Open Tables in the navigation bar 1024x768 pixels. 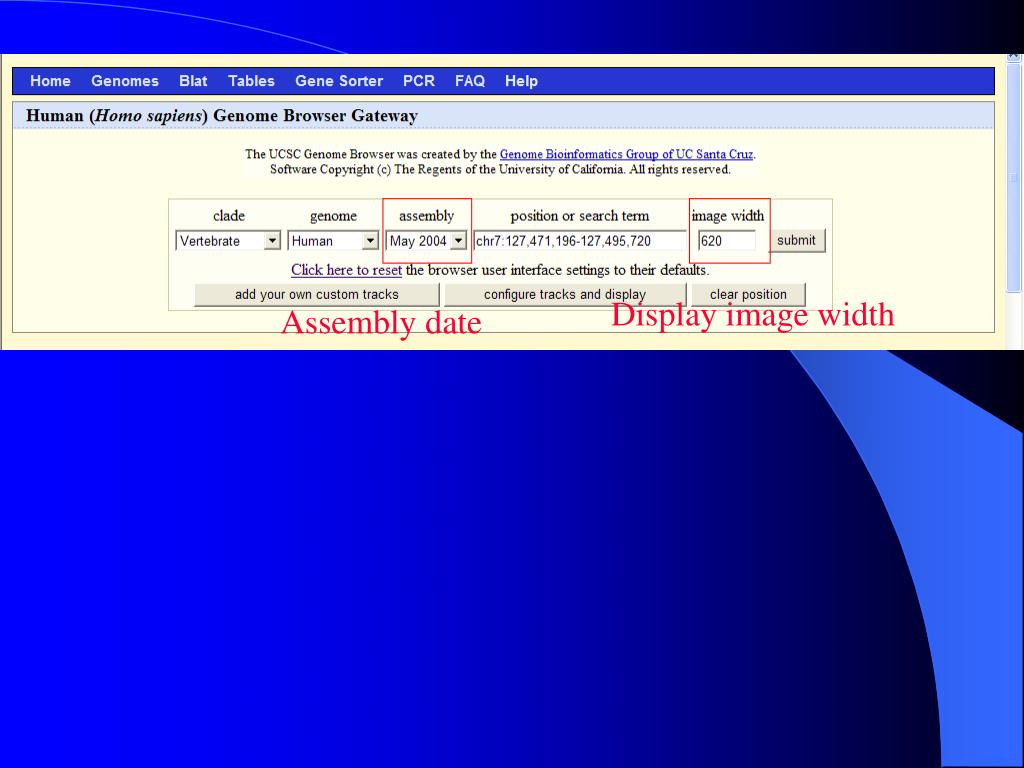[251, 81]
